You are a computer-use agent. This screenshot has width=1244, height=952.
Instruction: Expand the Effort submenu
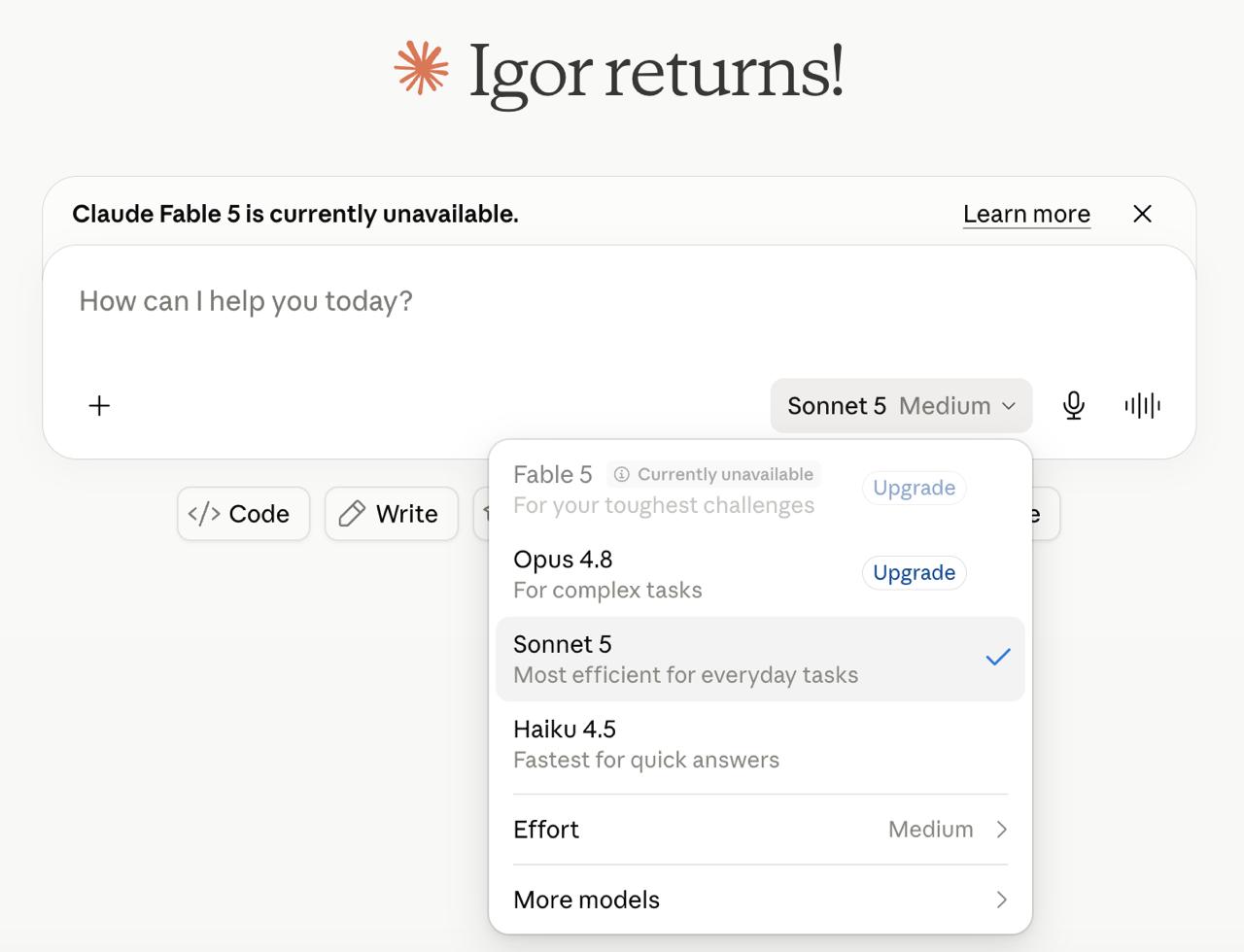(x=760, y=830)
